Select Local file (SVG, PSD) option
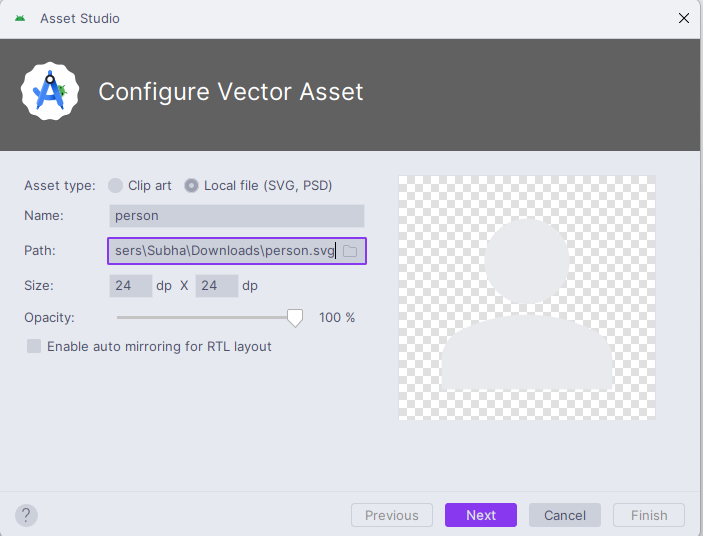Screen dimensions: 703x536 point(191,185)
